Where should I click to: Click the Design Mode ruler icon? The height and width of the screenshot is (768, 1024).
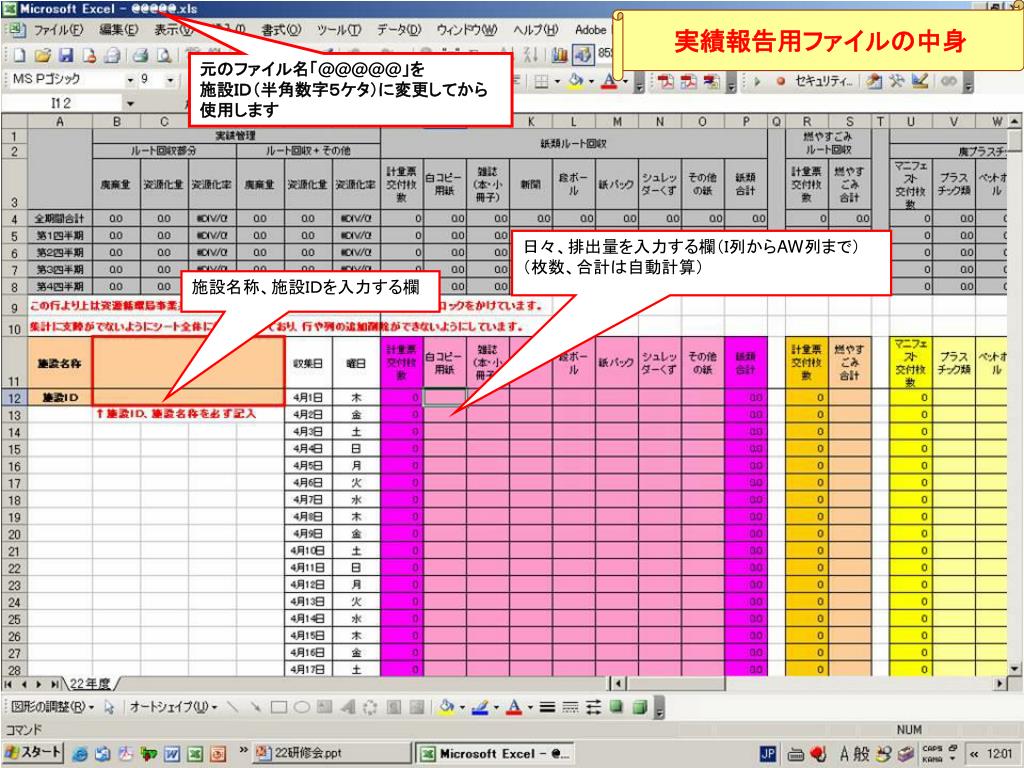click(x=920, y=81)
